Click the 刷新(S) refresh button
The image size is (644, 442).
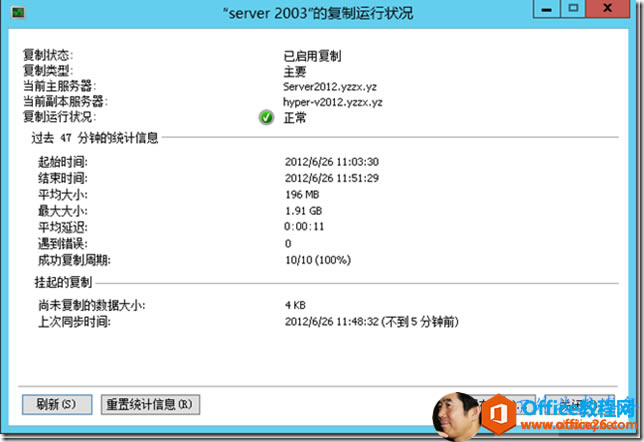(x=57, y=404)
